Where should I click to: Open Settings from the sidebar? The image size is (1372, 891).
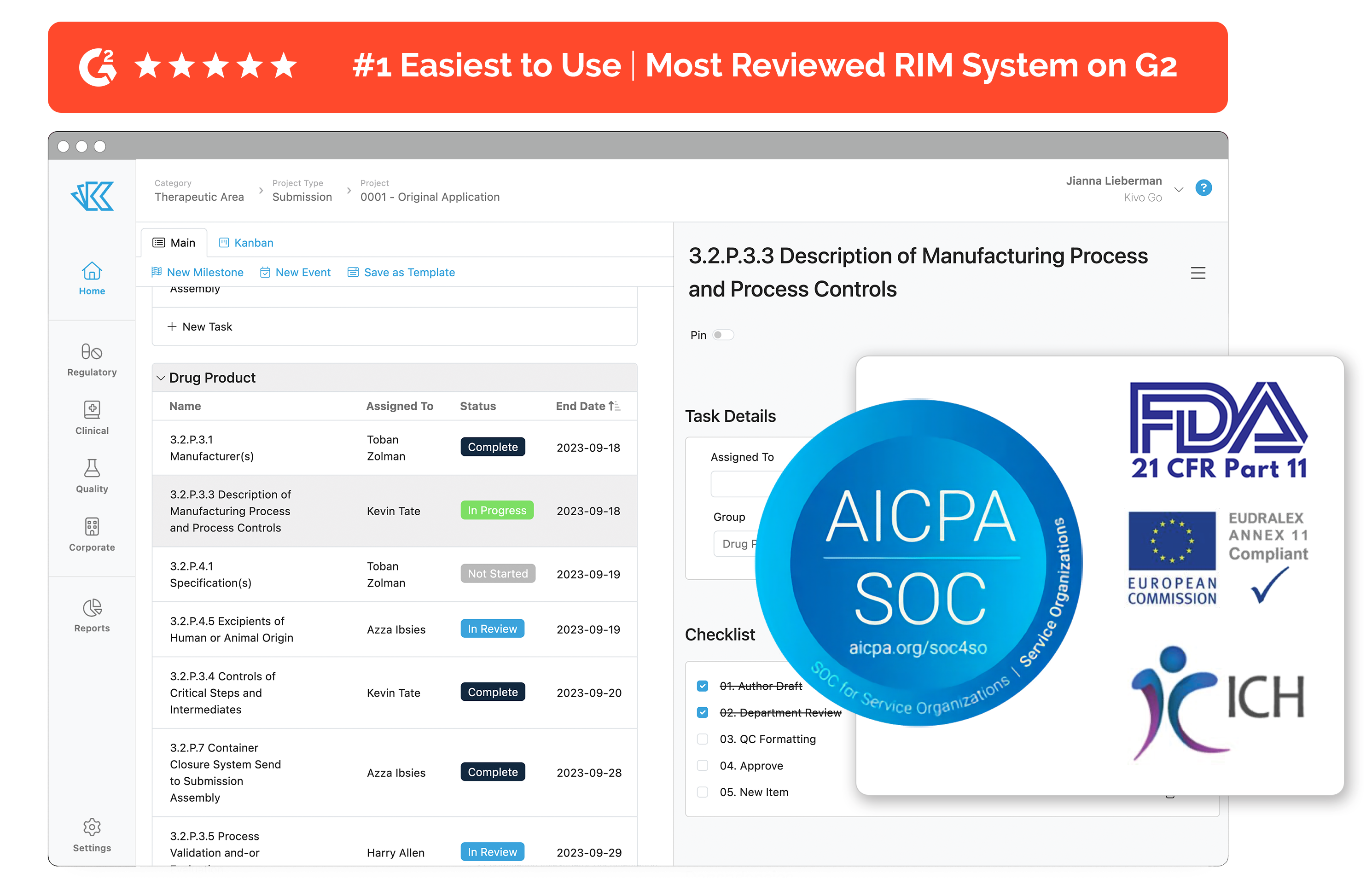91,835
